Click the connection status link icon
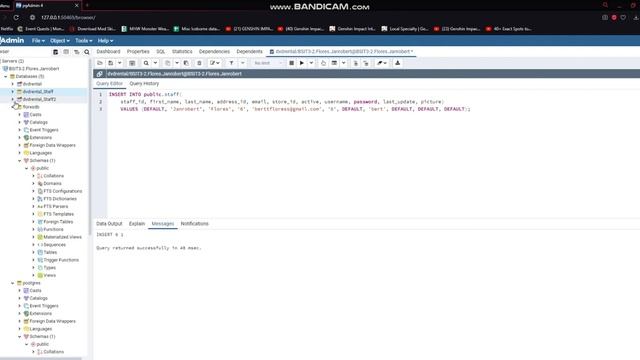The height and width of the screenshot is (360, 640). [x=100, y=74]
